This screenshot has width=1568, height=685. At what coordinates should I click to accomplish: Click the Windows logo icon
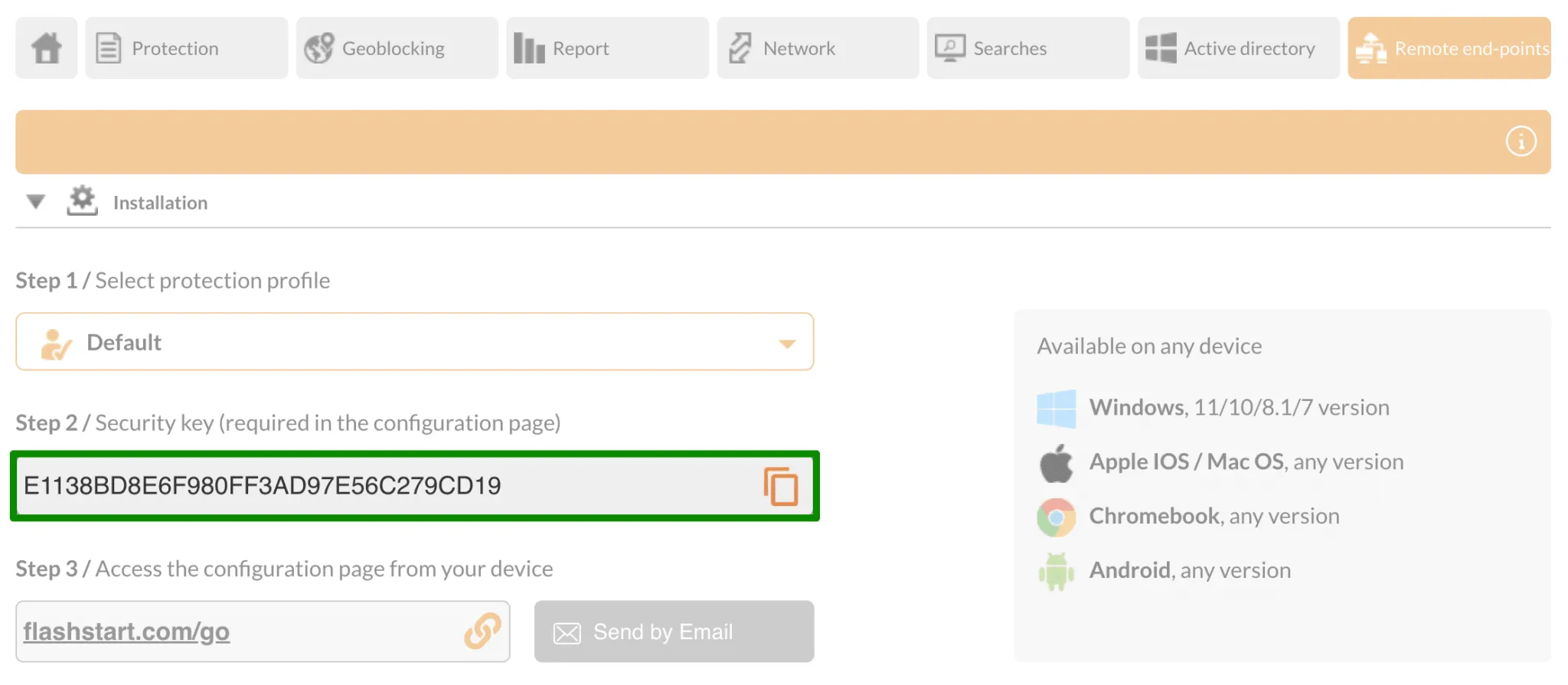point(1056,409)
